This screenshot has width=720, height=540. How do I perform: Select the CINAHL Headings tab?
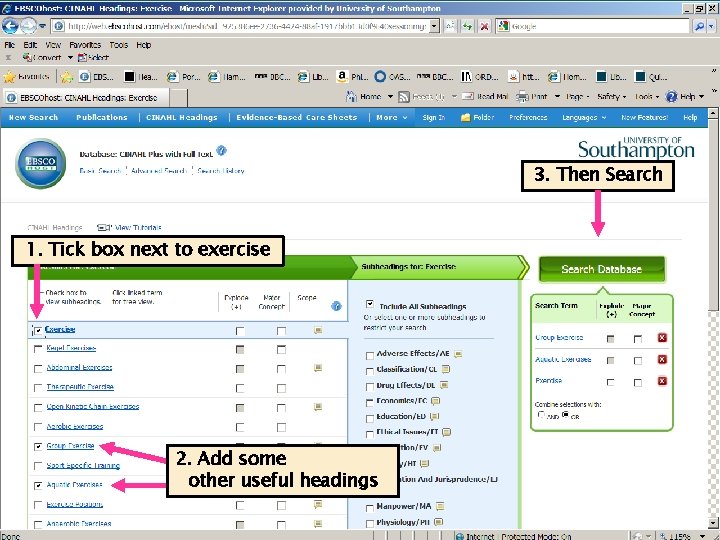181,118
